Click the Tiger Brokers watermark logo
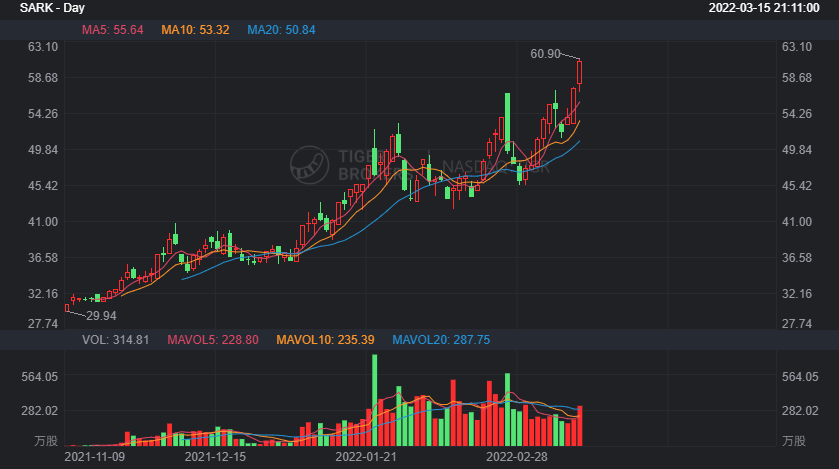Screen dimensions: 839x469 [309, 165]
